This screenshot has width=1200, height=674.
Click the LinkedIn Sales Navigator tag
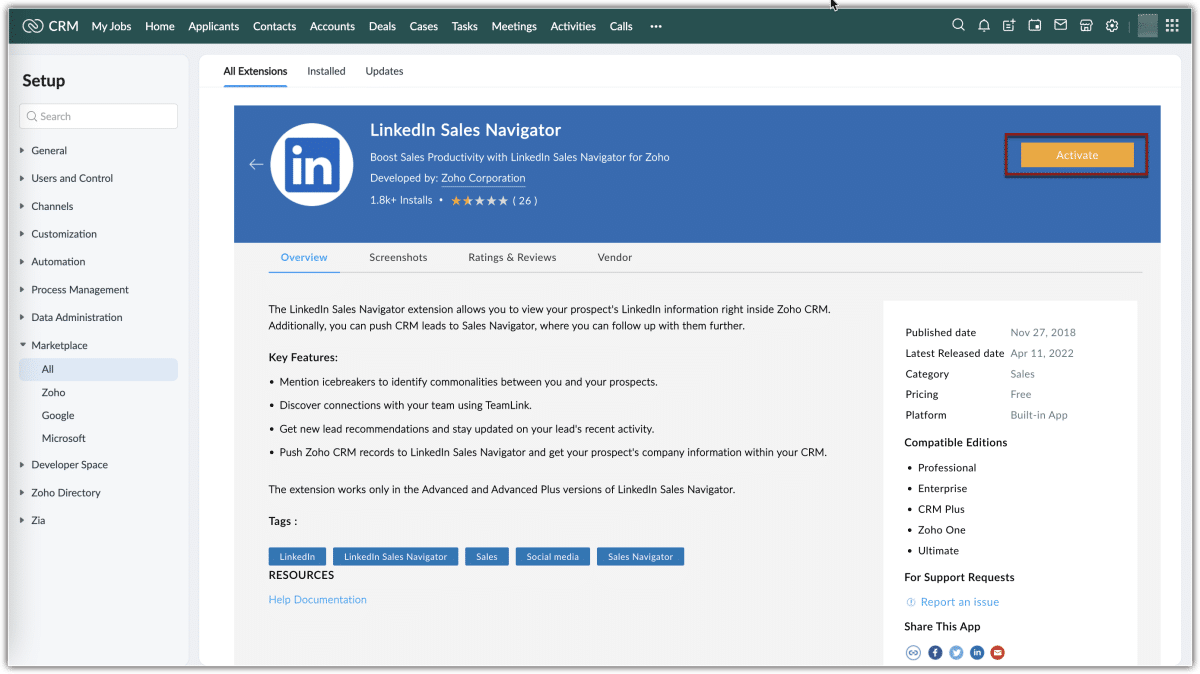pyautogui.click(x=396, y=557)
